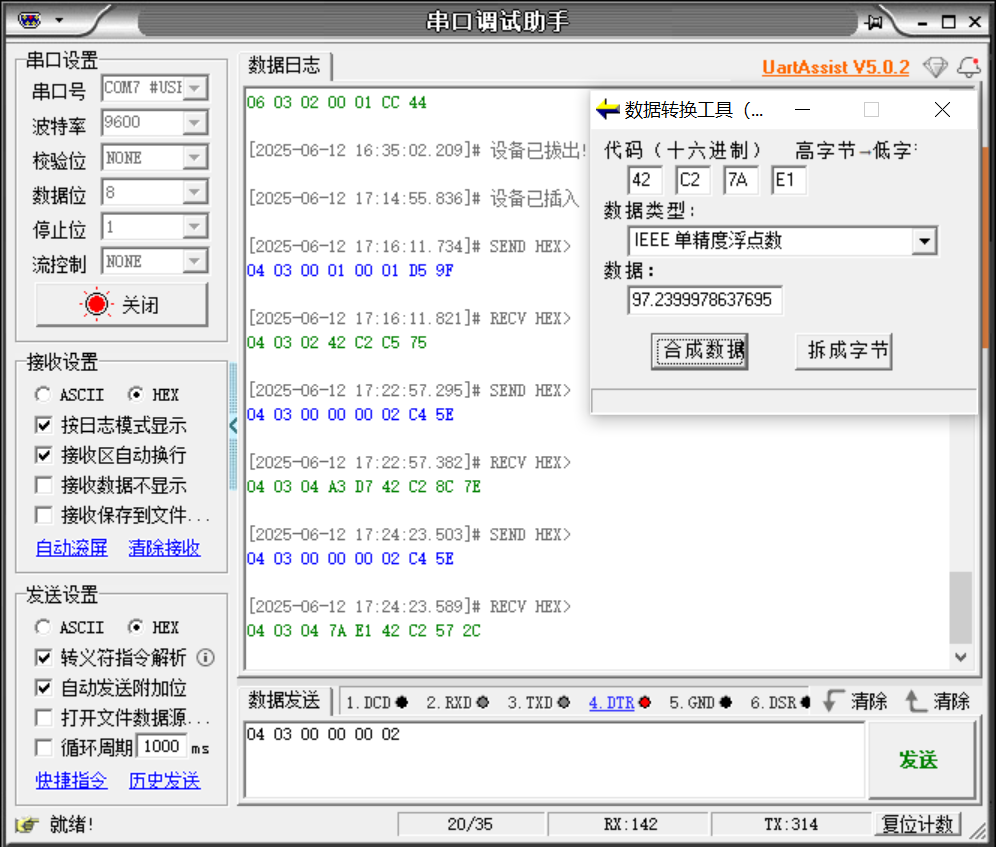
Task: Click the float data value field
Action: click(704, 300)
